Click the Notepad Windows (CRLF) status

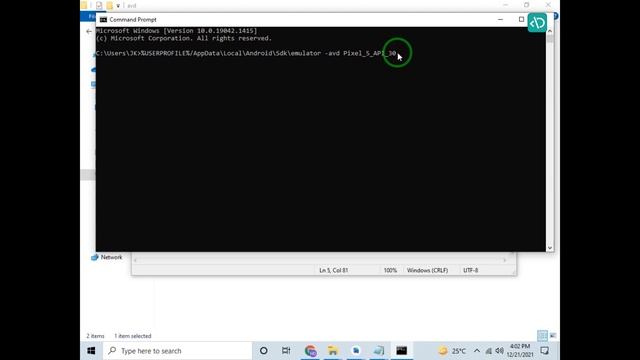[x=427, y=270]
